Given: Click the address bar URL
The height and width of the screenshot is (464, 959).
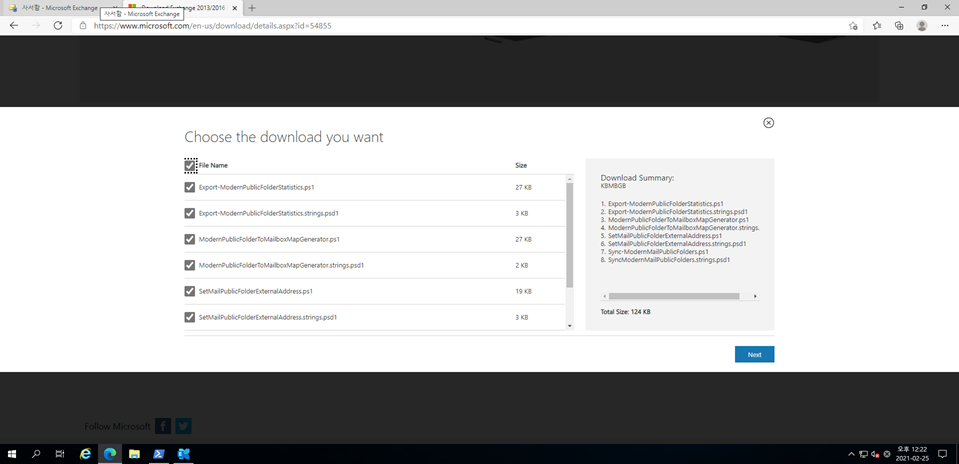Looking at the screenshot, I should pyautogui.click(x=213, y=26).
